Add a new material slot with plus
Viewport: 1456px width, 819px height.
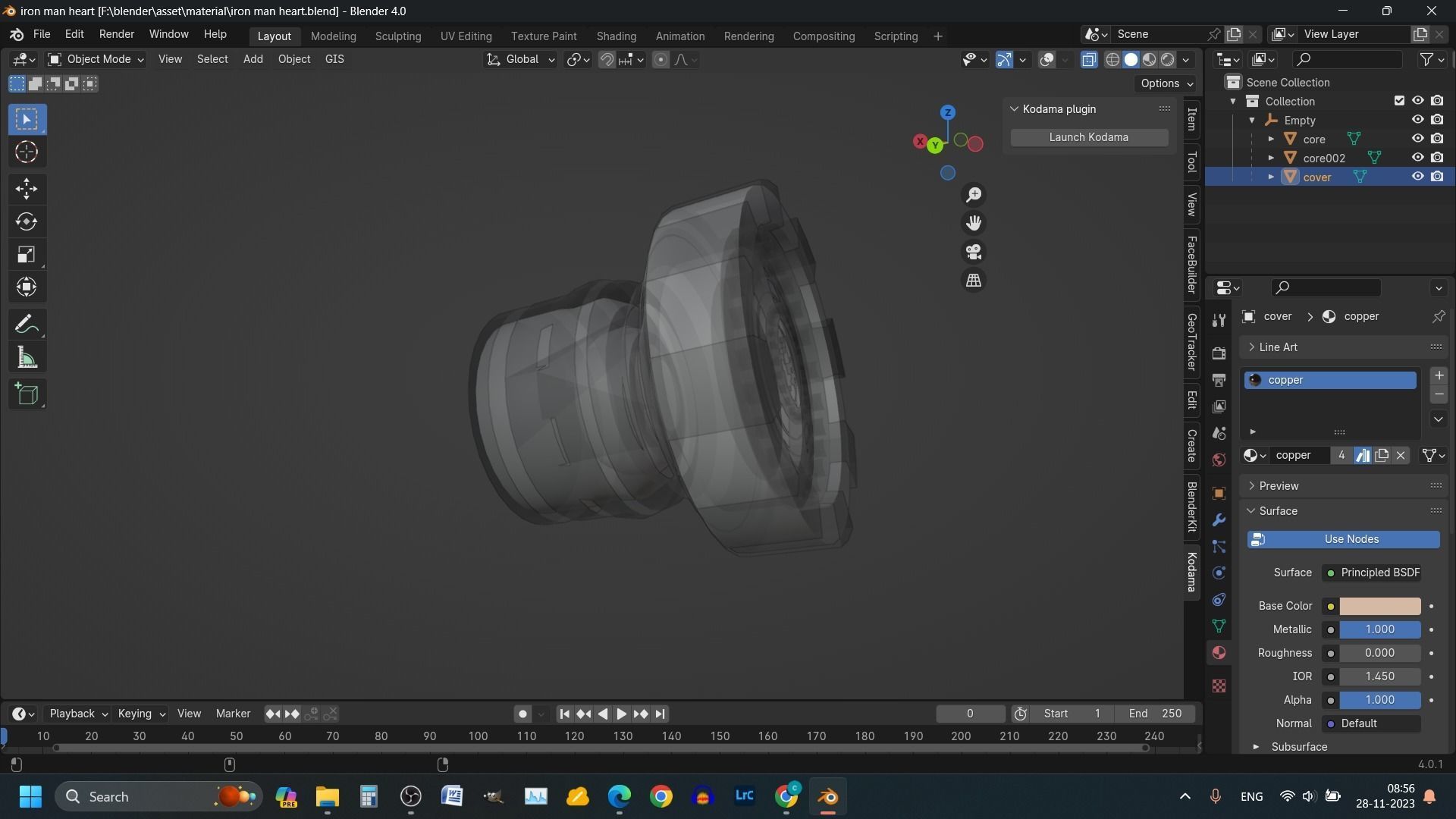[1439, 375]
